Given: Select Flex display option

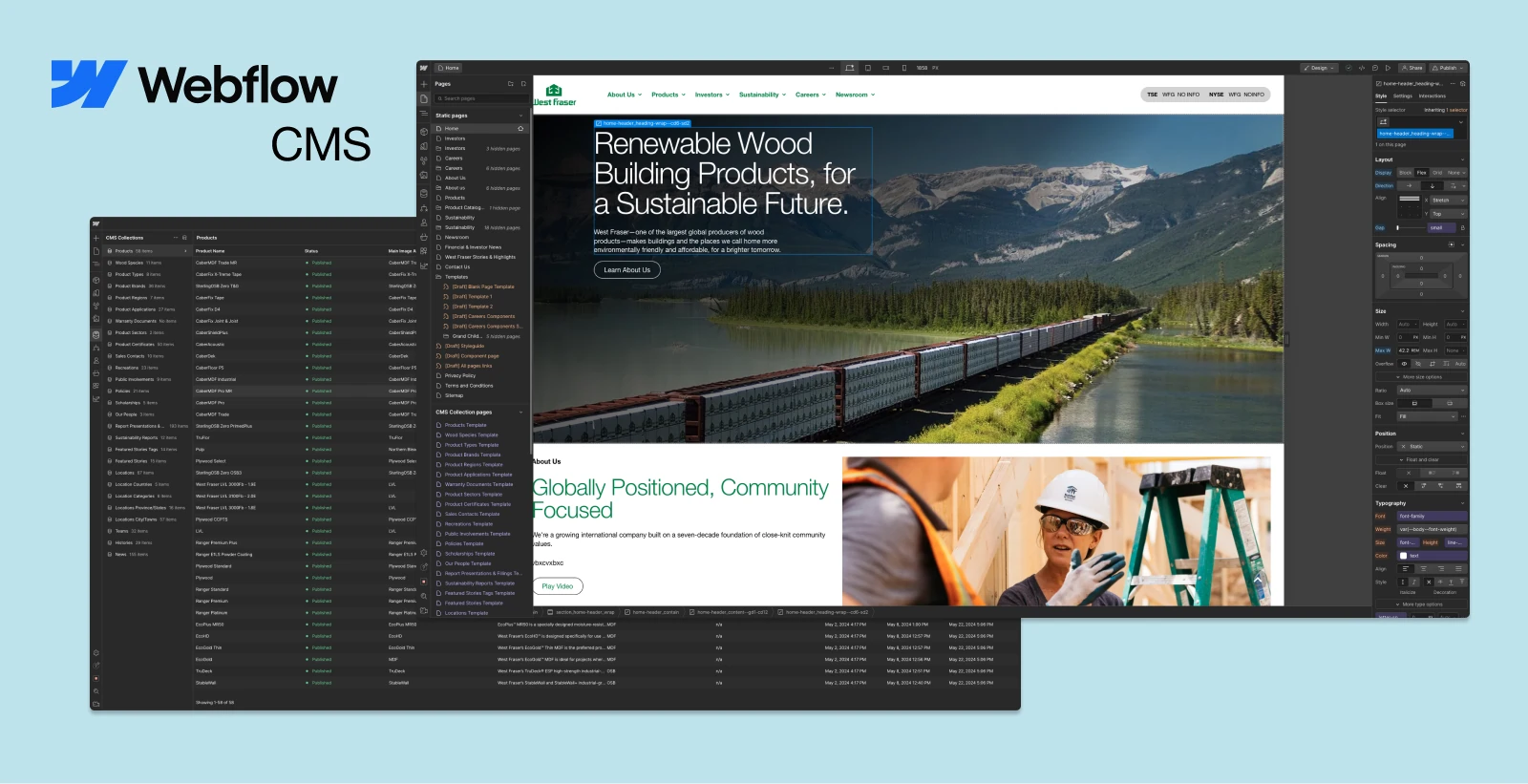Looking at the screenshot, I should tap(1422, 173).
